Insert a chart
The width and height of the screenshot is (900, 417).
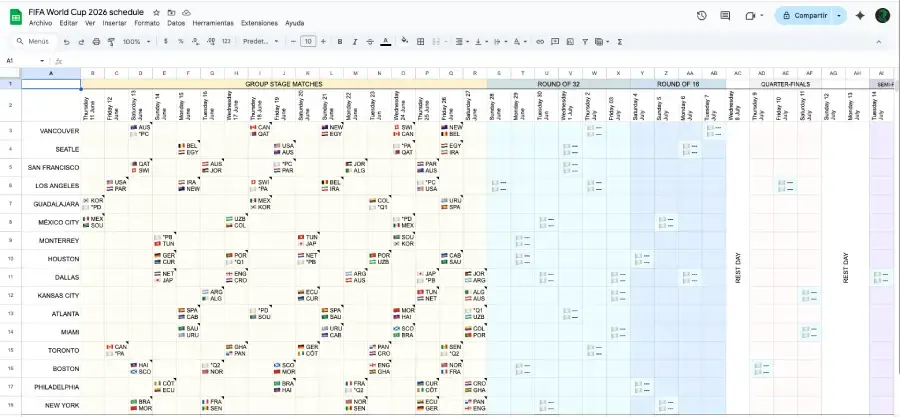coord(570,42)
